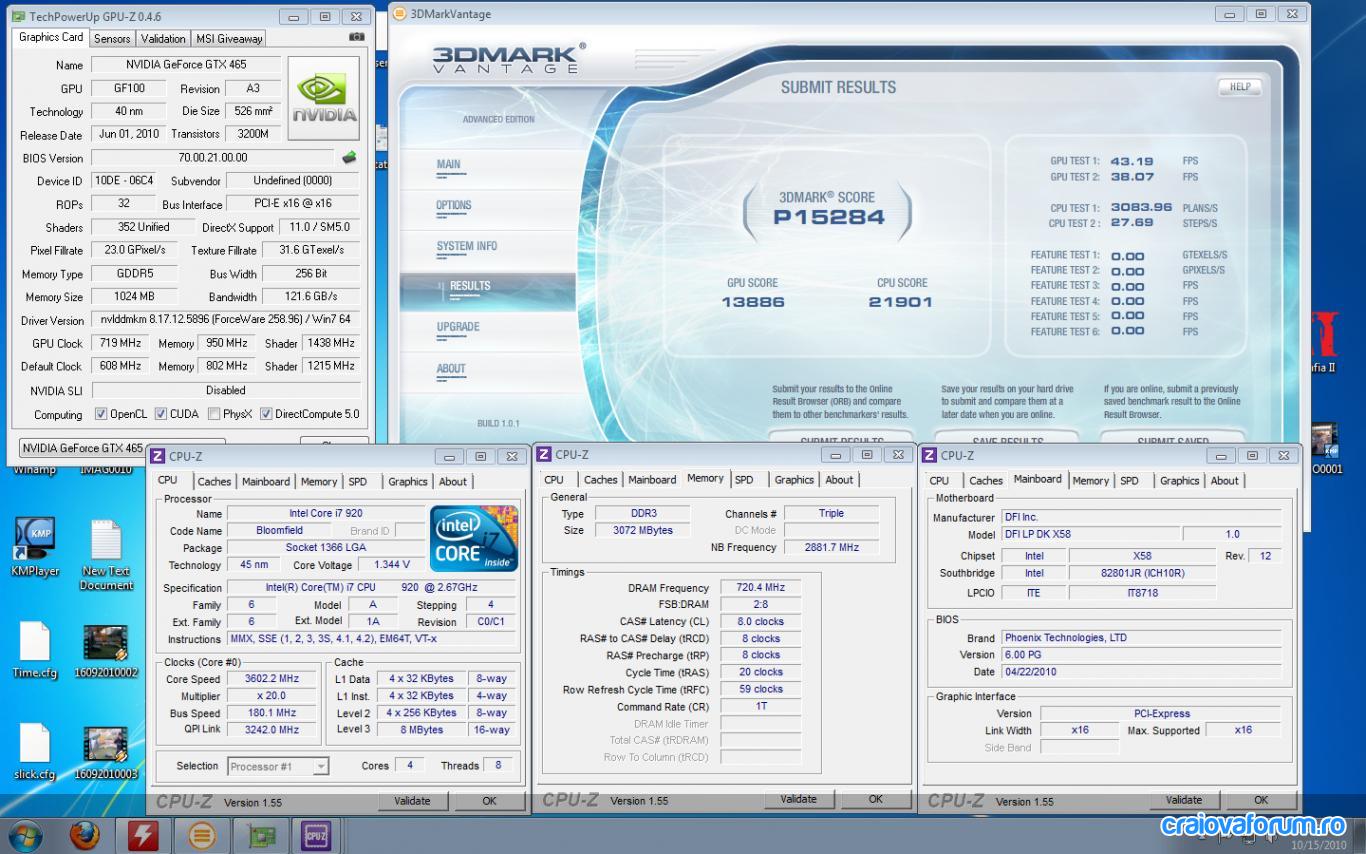Image resolution: width=1366 pixels, height=854 pixels.
Task: Open SPD tab in the CPU-Z processor window
Action: [x=358, y=482]
